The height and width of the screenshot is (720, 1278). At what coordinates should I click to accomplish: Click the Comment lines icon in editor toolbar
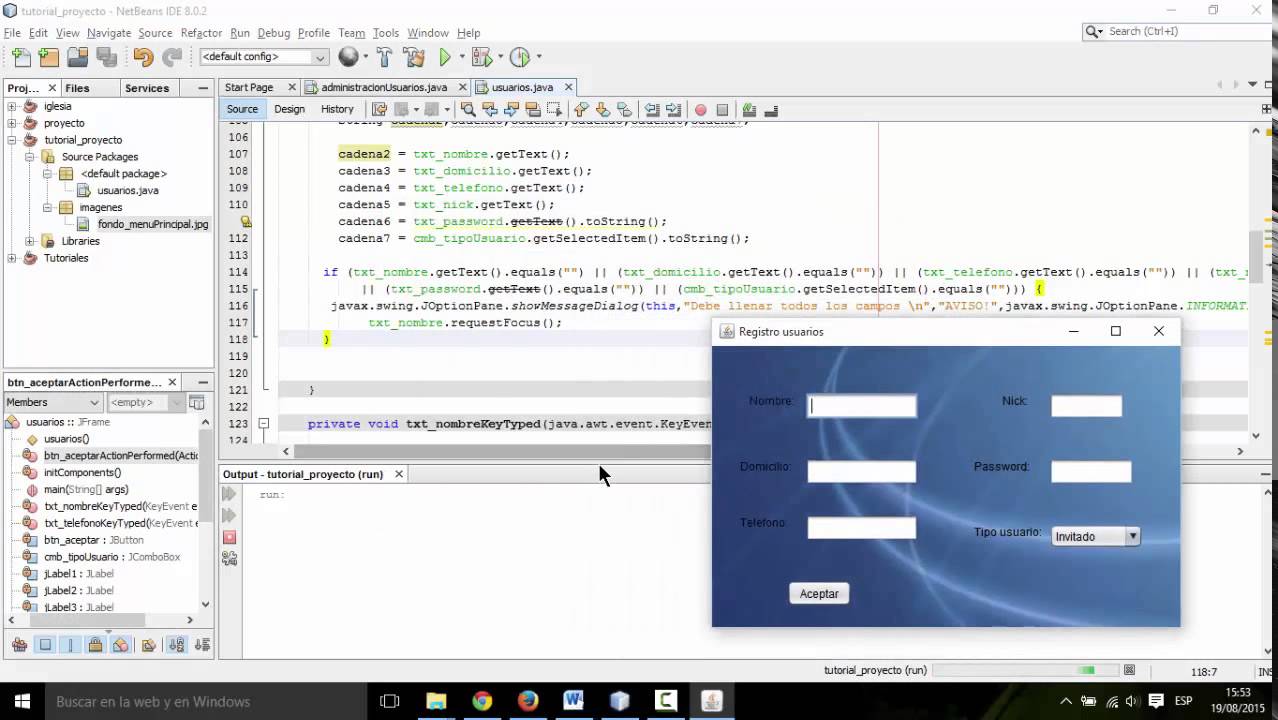click(749, 109)
